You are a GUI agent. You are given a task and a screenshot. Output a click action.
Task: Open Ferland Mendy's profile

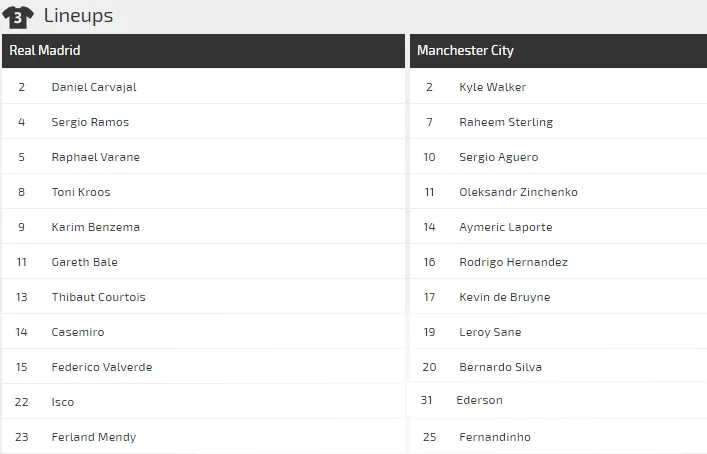point(94,437)
